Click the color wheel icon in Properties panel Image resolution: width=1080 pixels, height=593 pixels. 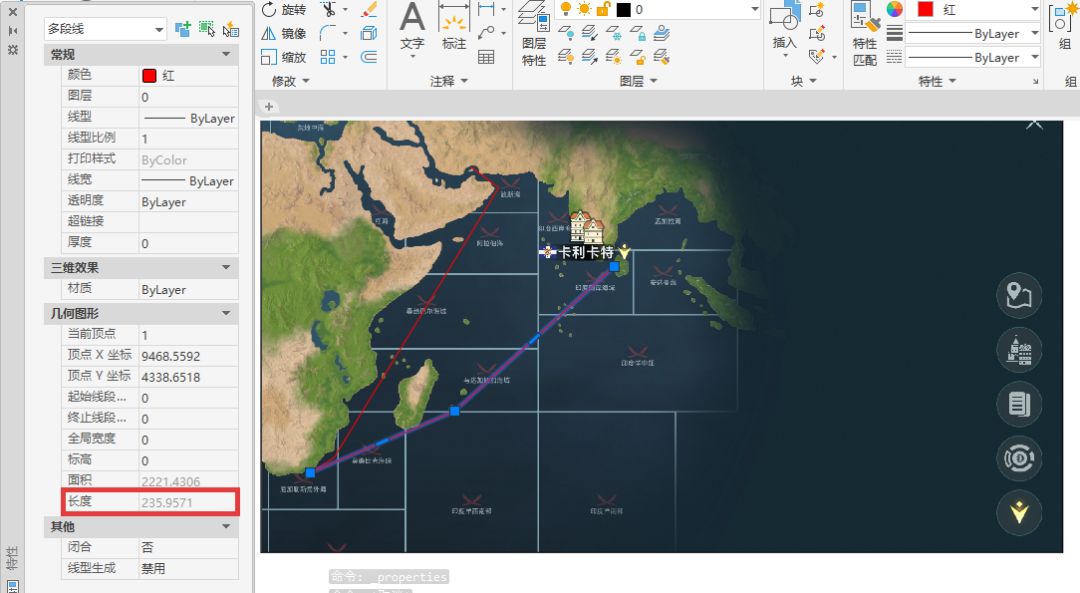pos(894,9)
